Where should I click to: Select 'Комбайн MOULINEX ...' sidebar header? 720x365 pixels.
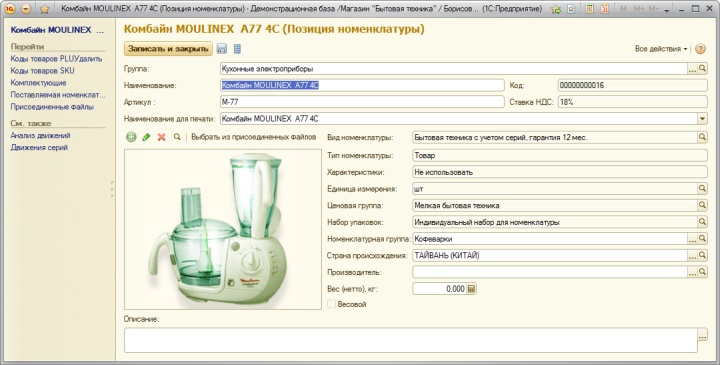click(57, 30)
